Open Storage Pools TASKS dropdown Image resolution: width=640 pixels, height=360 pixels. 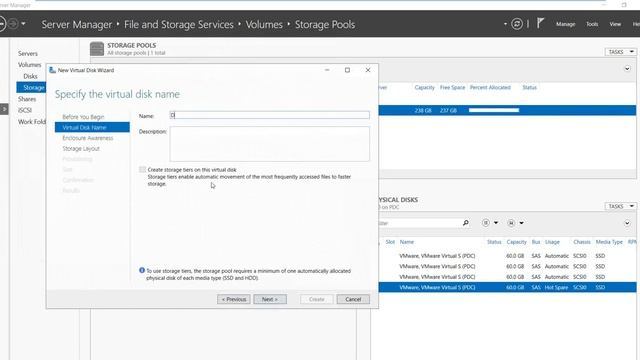621,52
